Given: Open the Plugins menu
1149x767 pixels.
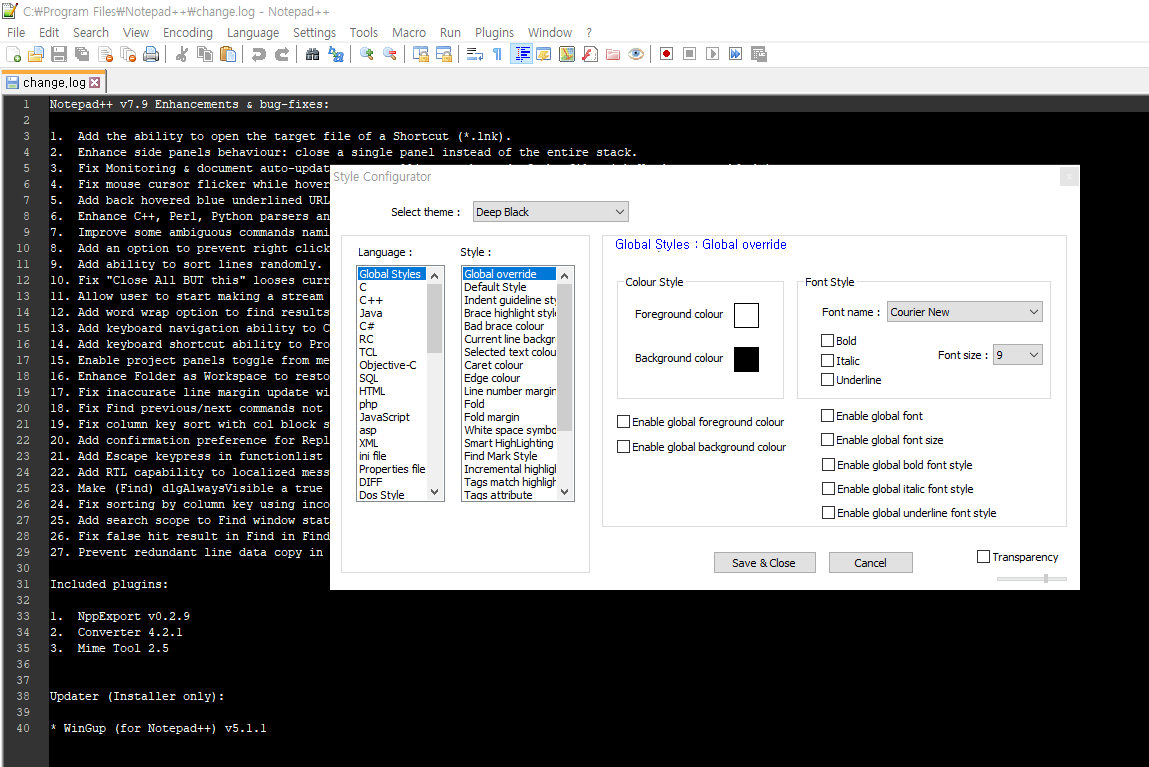Looking at the screenshot, I should tap(495, 32).
